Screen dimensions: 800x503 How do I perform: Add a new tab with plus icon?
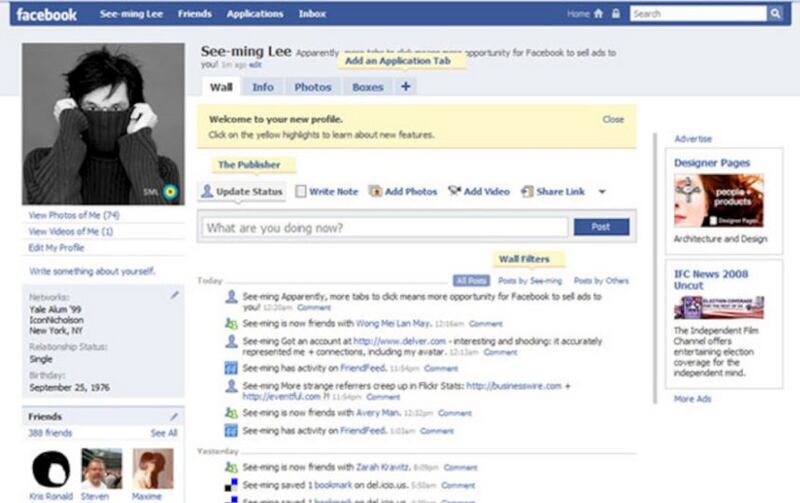click(406, 86)
